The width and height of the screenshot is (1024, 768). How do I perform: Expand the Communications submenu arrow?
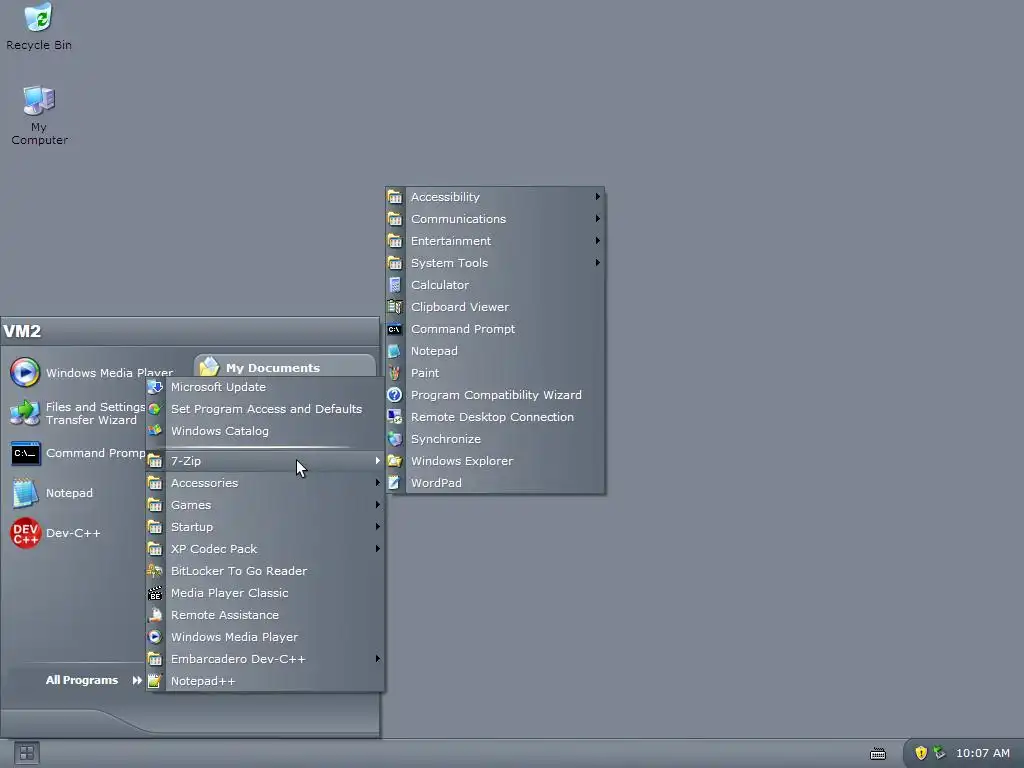coord(597,219)
